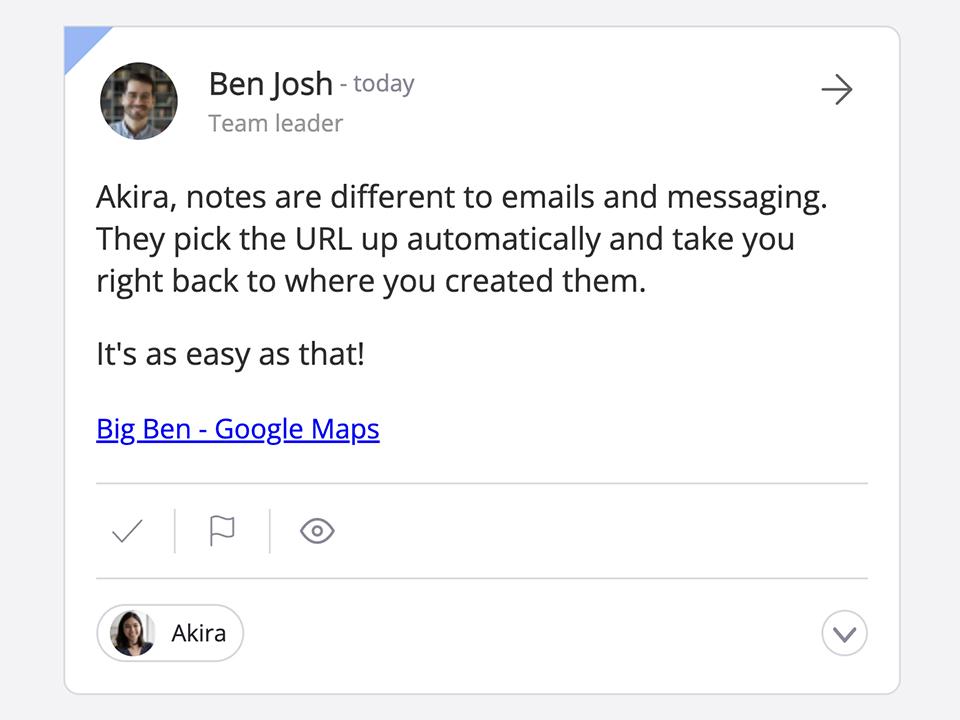Click the word "URL" in the message
The height and width of the screenshot is (720, 960).
323,239
